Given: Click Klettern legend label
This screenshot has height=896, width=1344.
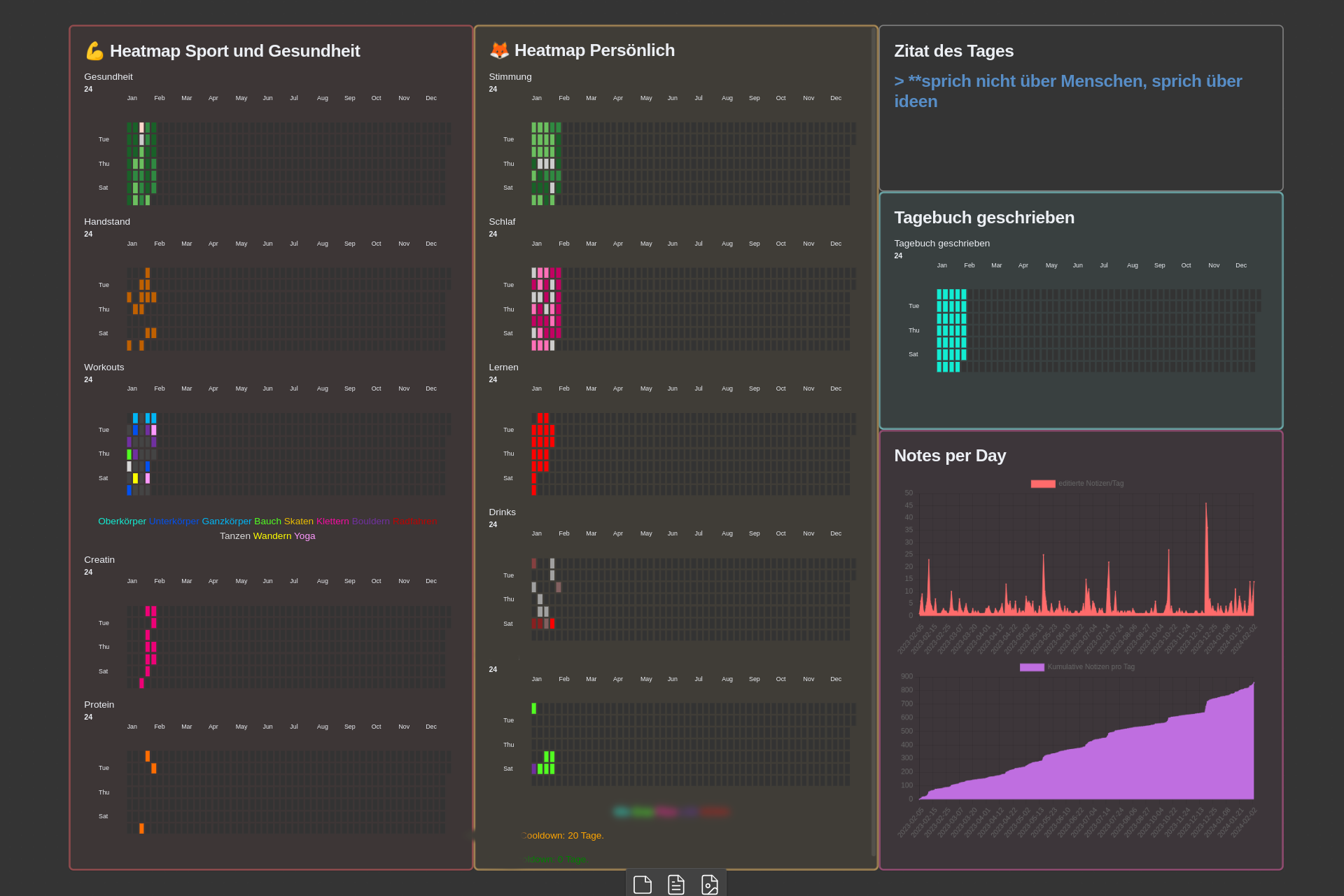Looking at the screenshot, I should (x=332, y=521).
